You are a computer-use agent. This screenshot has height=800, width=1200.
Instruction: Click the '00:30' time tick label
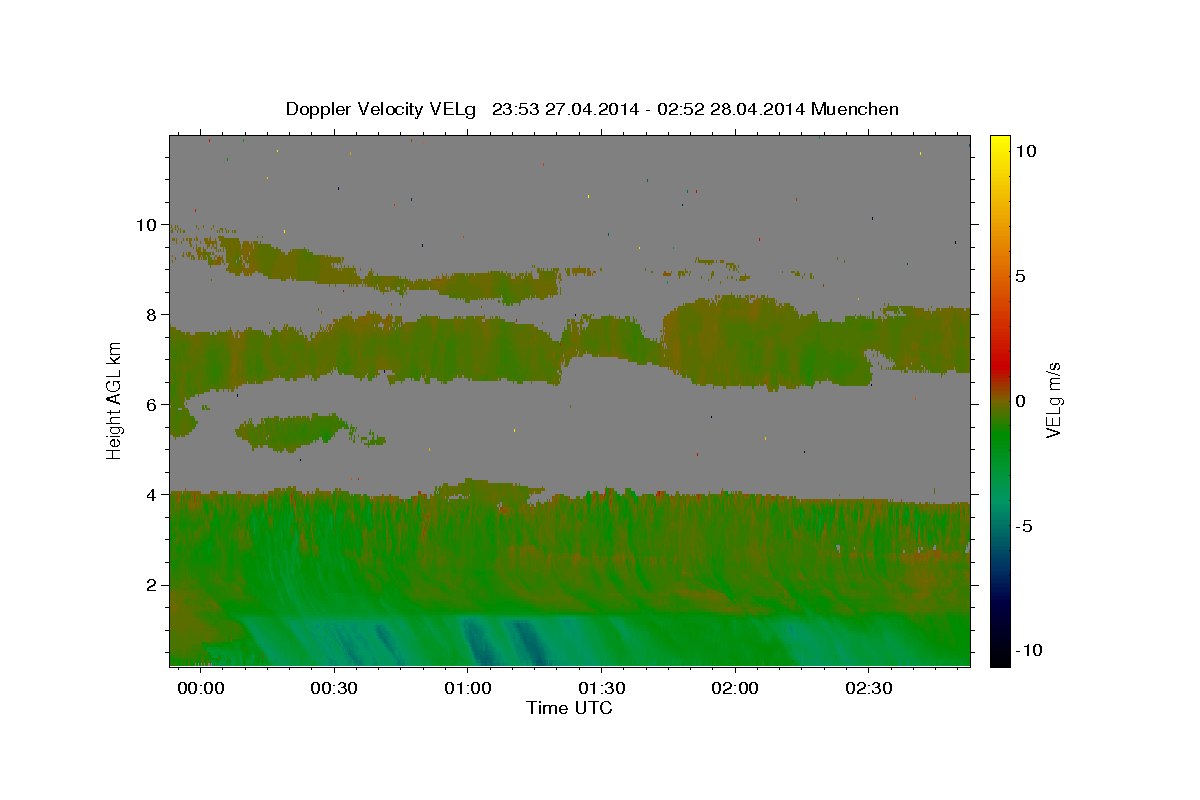pyautogui.click(x=333, y=689)
